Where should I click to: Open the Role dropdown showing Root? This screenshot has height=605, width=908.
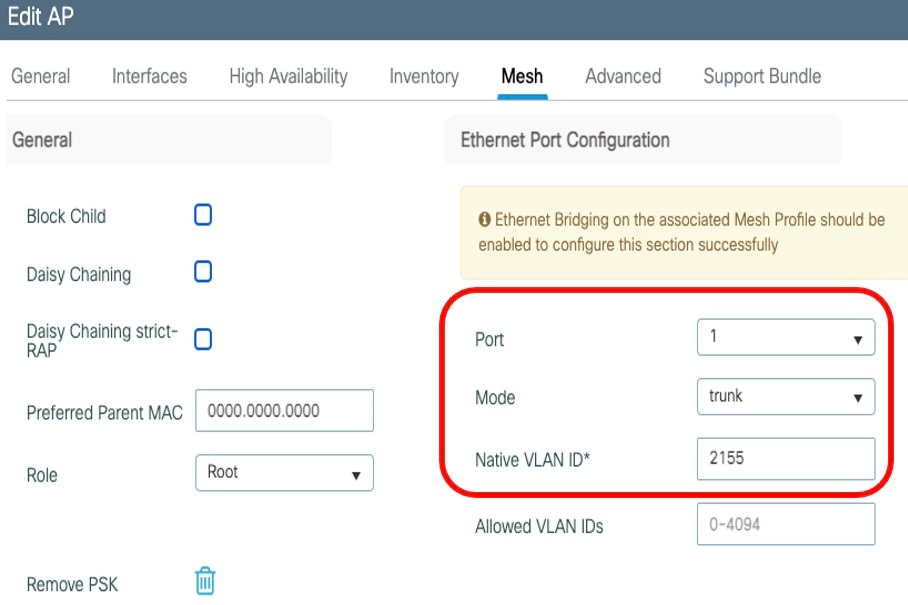pos(283,472)
